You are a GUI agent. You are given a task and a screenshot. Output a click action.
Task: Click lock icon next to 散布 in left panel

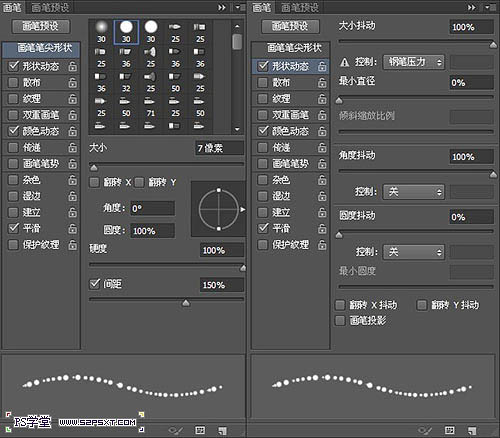[x=73, y=82]
